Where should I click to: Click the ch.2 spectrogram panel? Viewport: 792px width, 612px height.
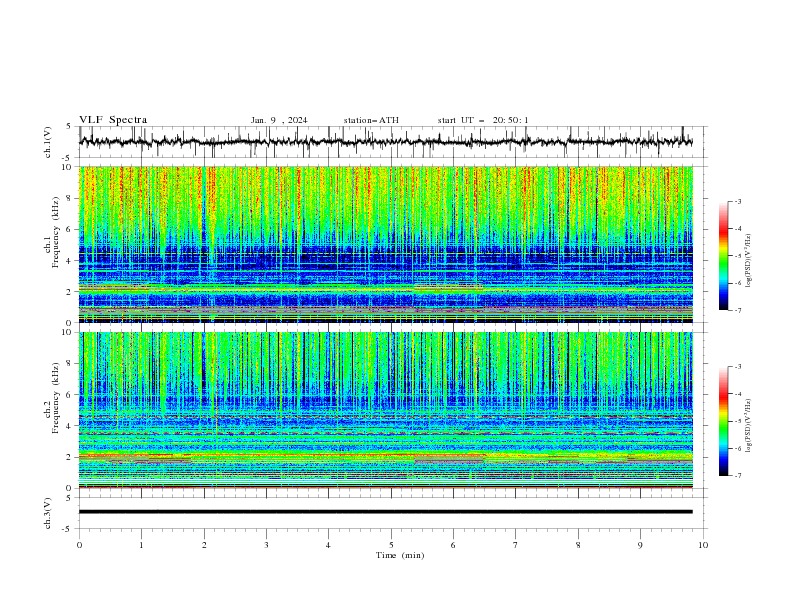click(385, 410)
